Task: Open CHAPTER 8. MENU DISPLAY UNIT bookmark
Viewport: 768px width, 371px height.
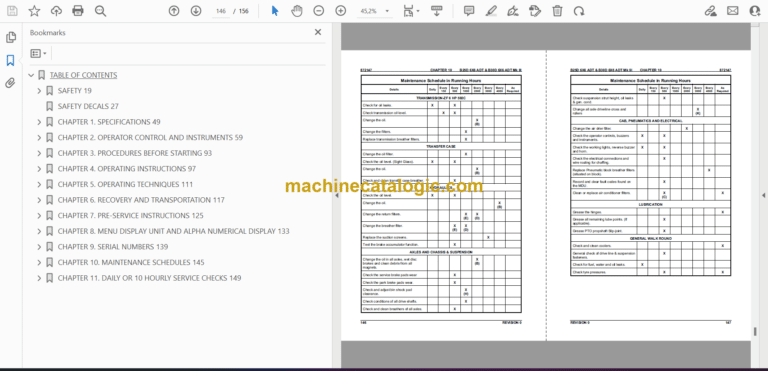Action: 173,231
